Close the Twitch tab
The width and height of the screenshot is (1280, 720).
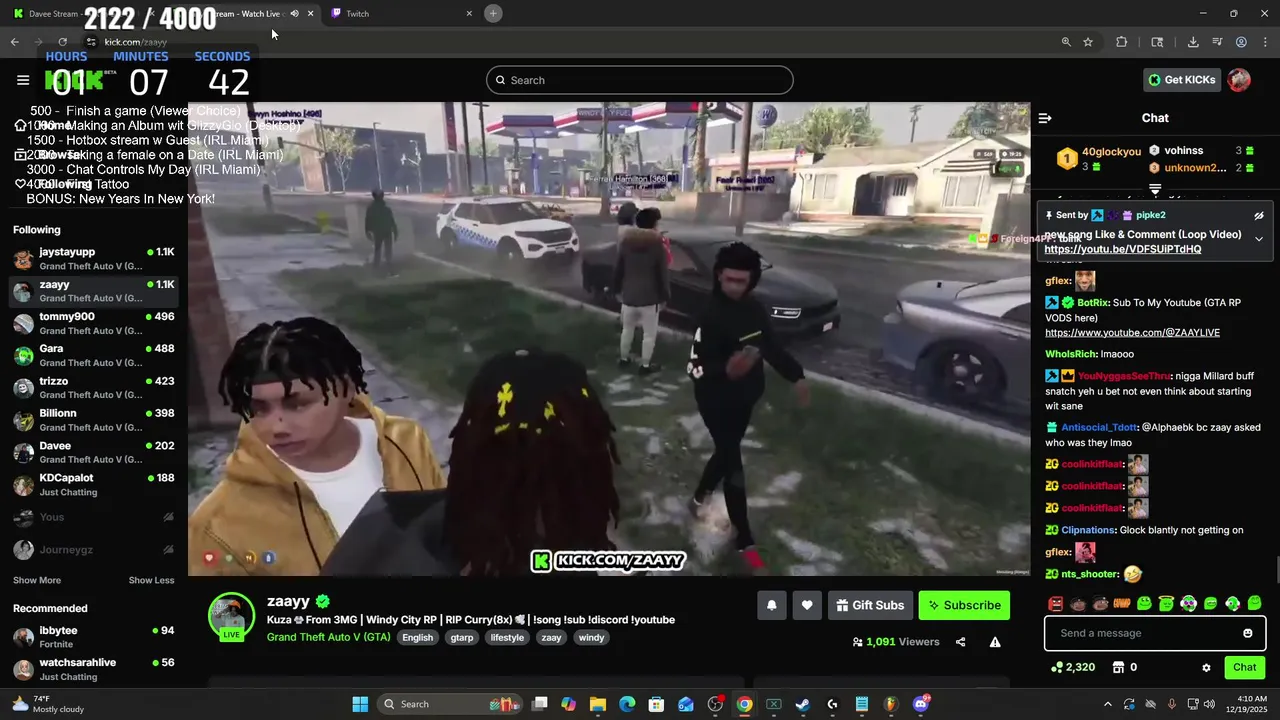coord(469,13)
